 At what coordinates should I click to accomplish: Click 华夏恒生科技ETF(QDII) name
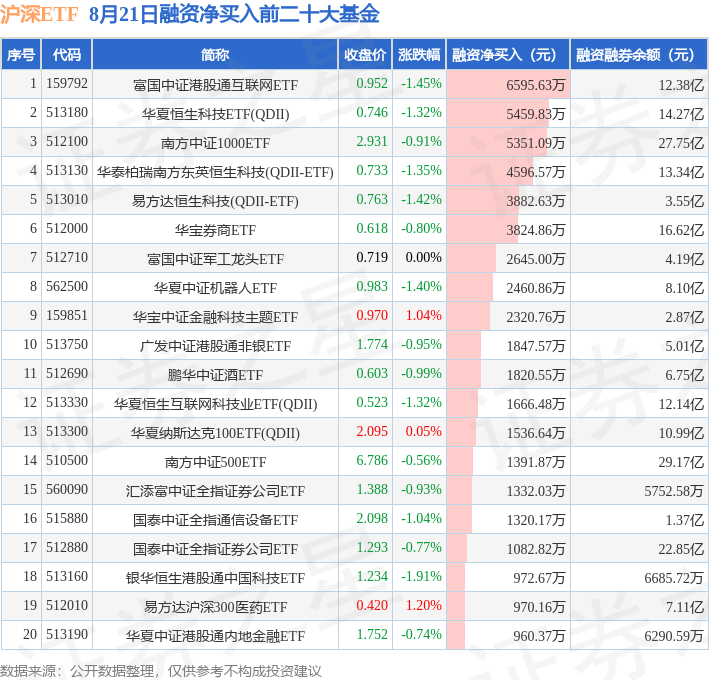click(215, 114)
